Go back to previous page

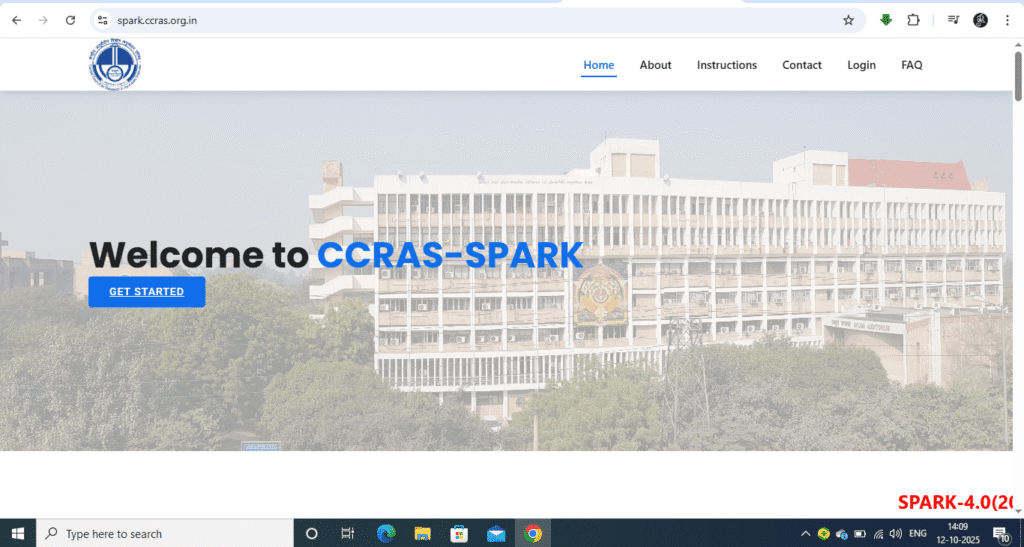(x=16, y=20)
